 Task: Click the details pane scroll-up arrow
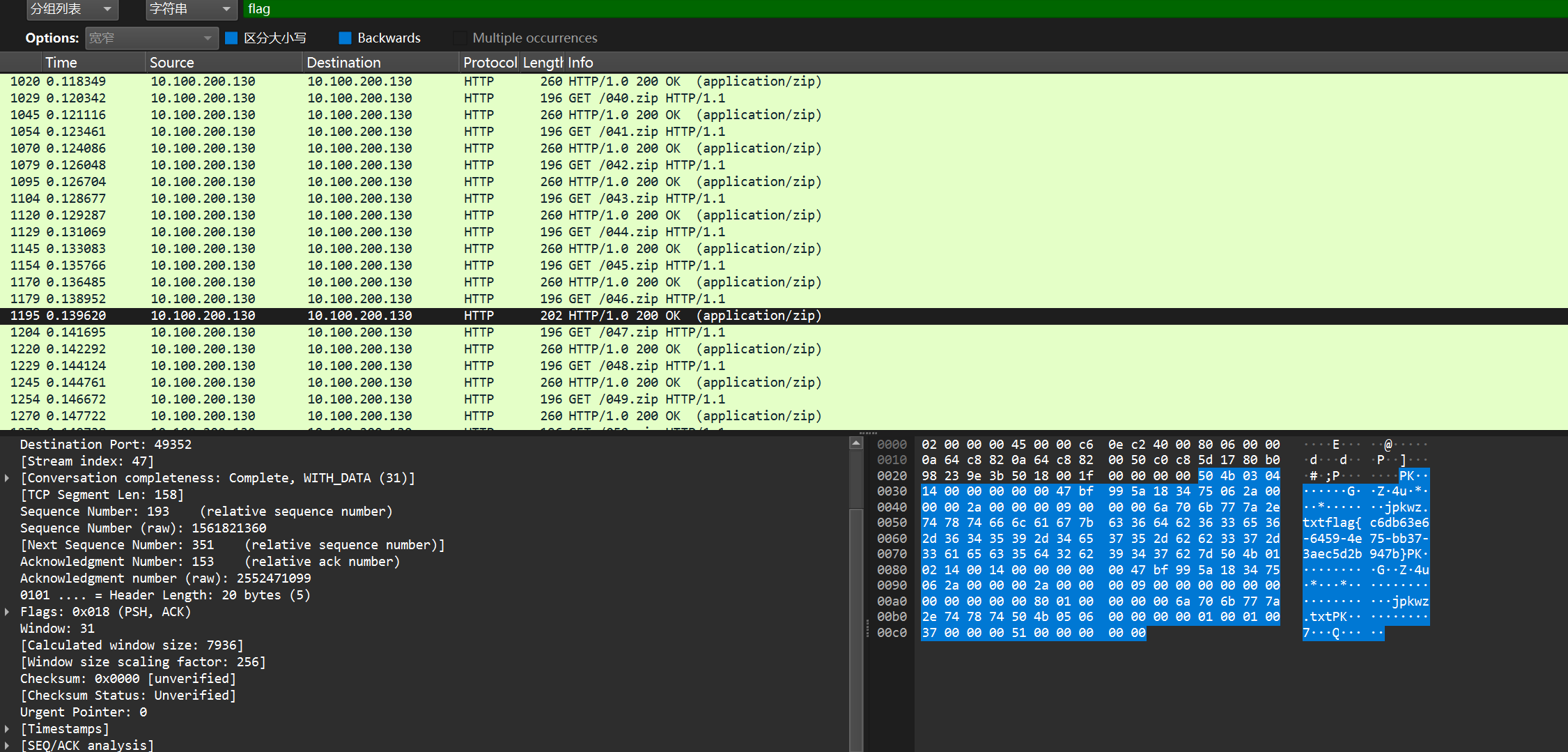(857, 443)
